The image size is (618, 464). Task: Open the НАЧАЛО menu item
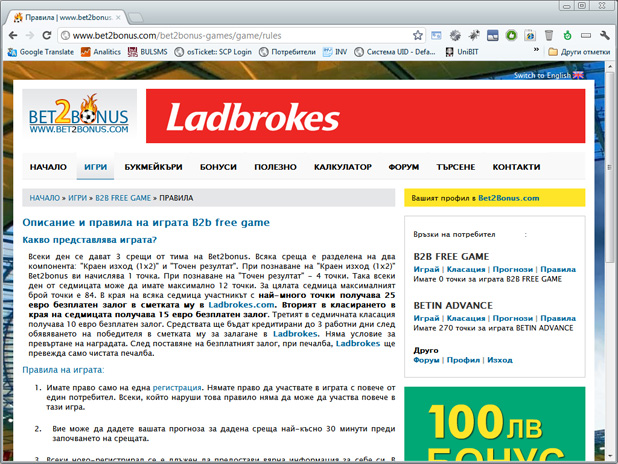click(x=48, y=167)
